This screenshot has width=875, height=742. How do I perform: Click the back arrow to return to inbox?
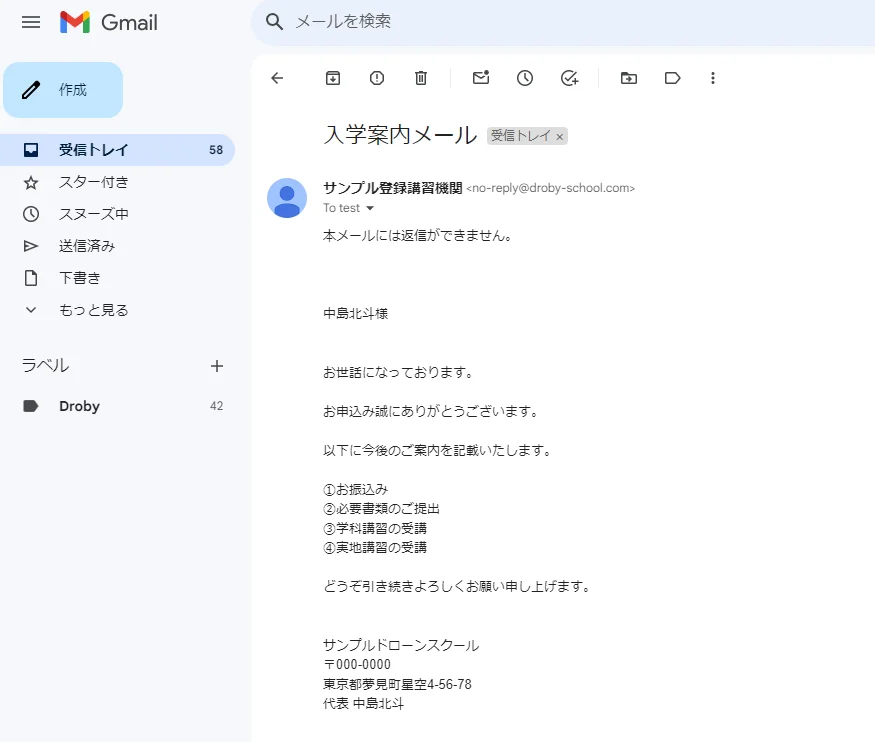[x=278, y=78]
